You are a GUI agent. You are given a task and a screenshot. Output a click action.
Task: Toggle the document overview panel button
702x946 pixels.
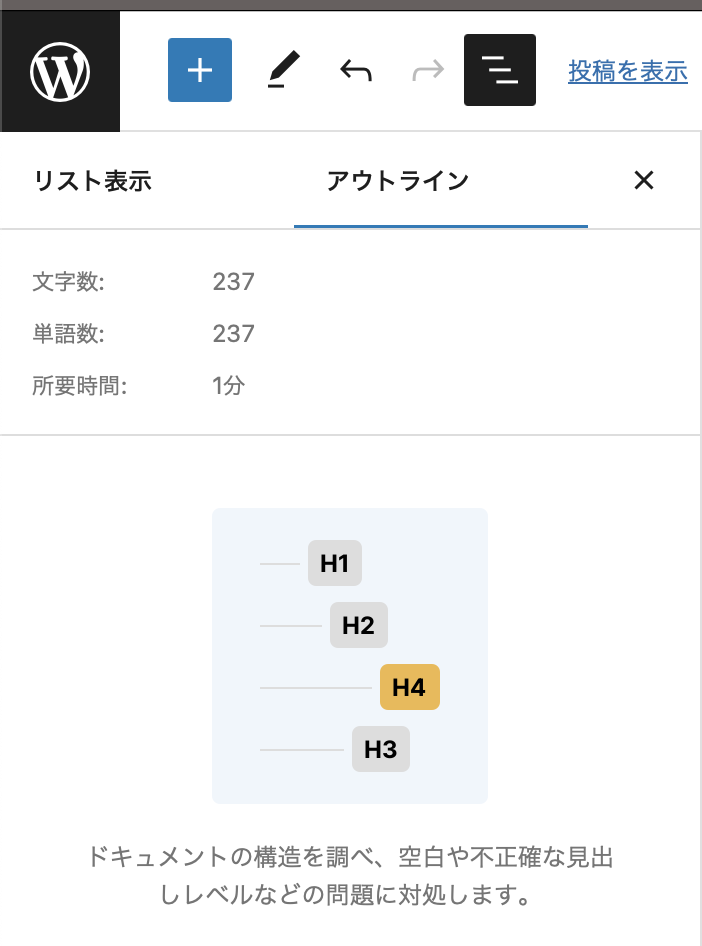500,70
